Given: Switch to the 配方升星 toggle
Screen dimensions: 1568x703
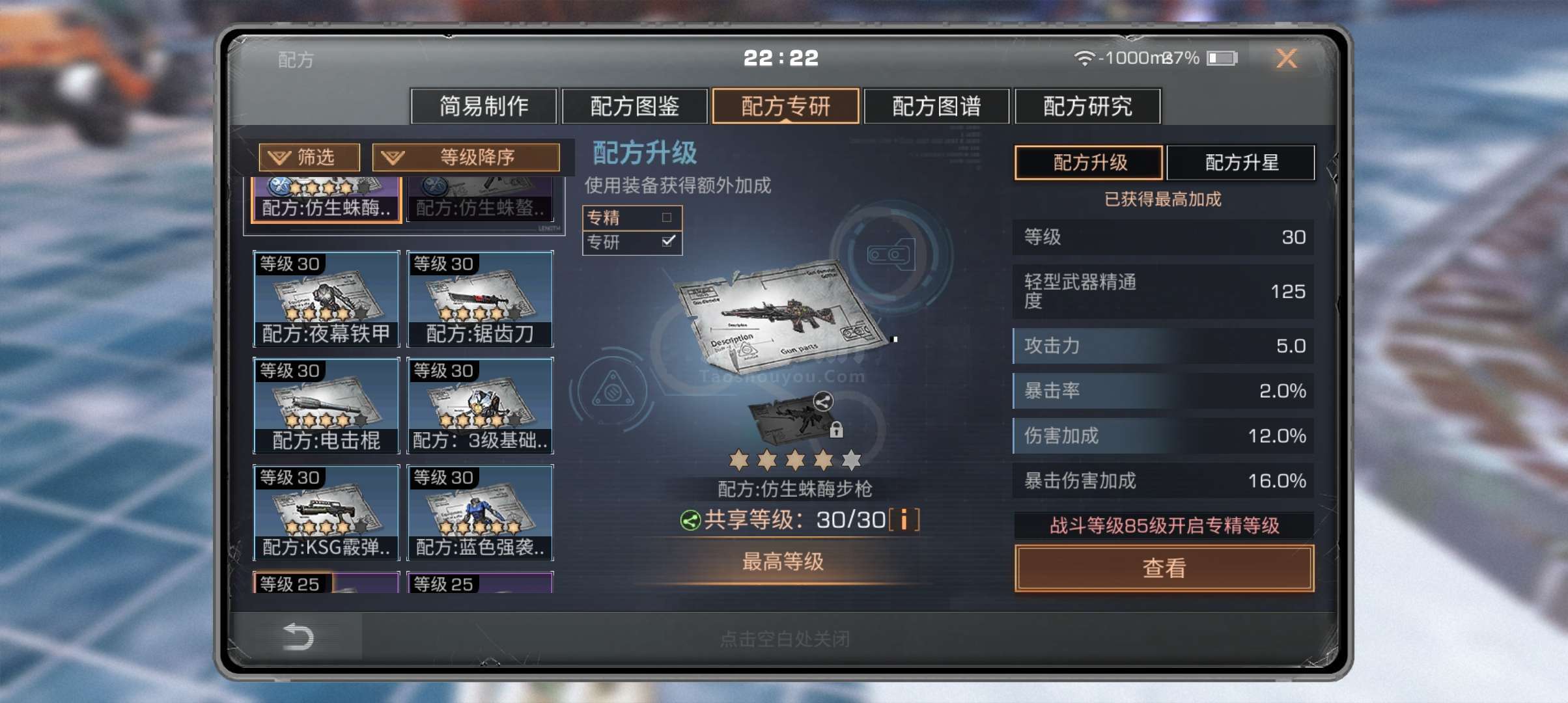Looking at the screenshot, I should 1241,163.
